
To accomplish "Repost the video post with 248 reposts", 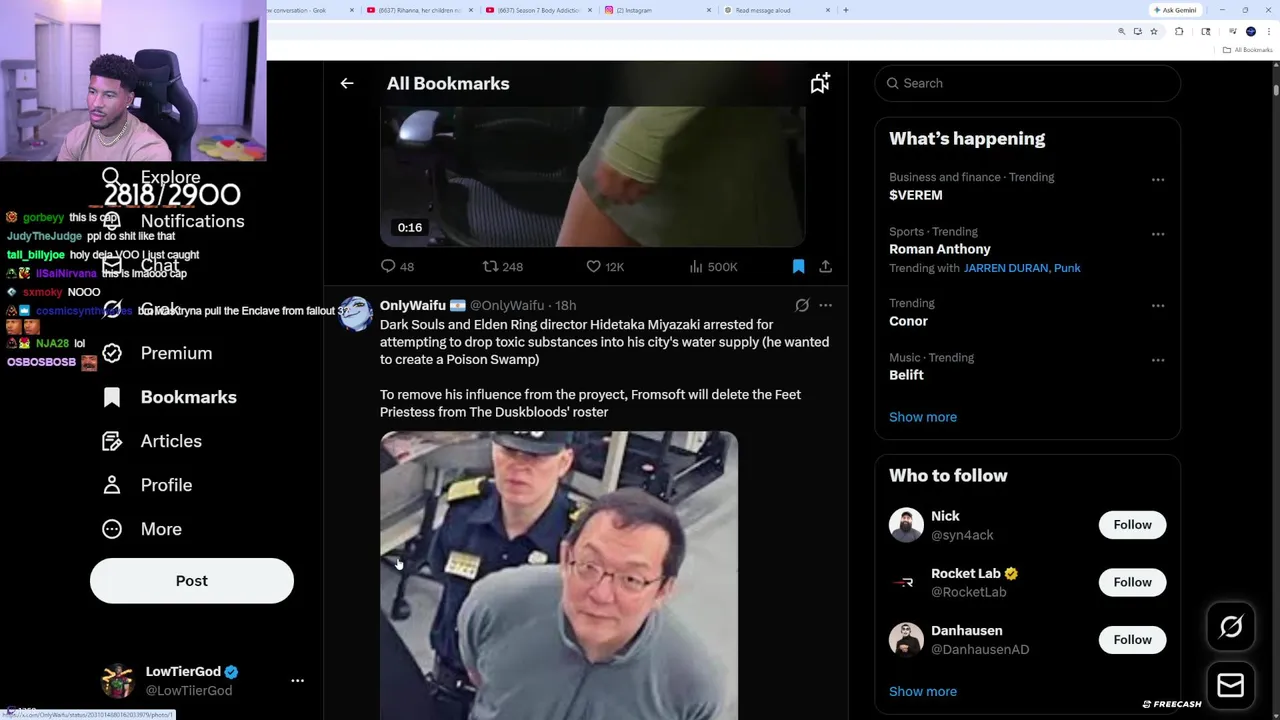I will point(502,267).
